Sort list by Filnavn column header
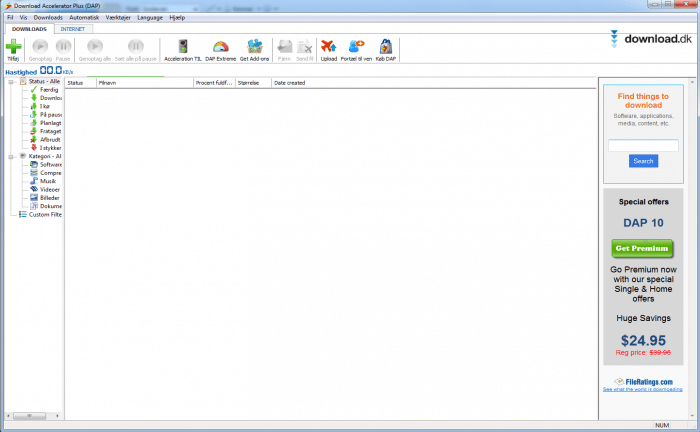Viewport: 700px width, 432px height. pos(144,82)
